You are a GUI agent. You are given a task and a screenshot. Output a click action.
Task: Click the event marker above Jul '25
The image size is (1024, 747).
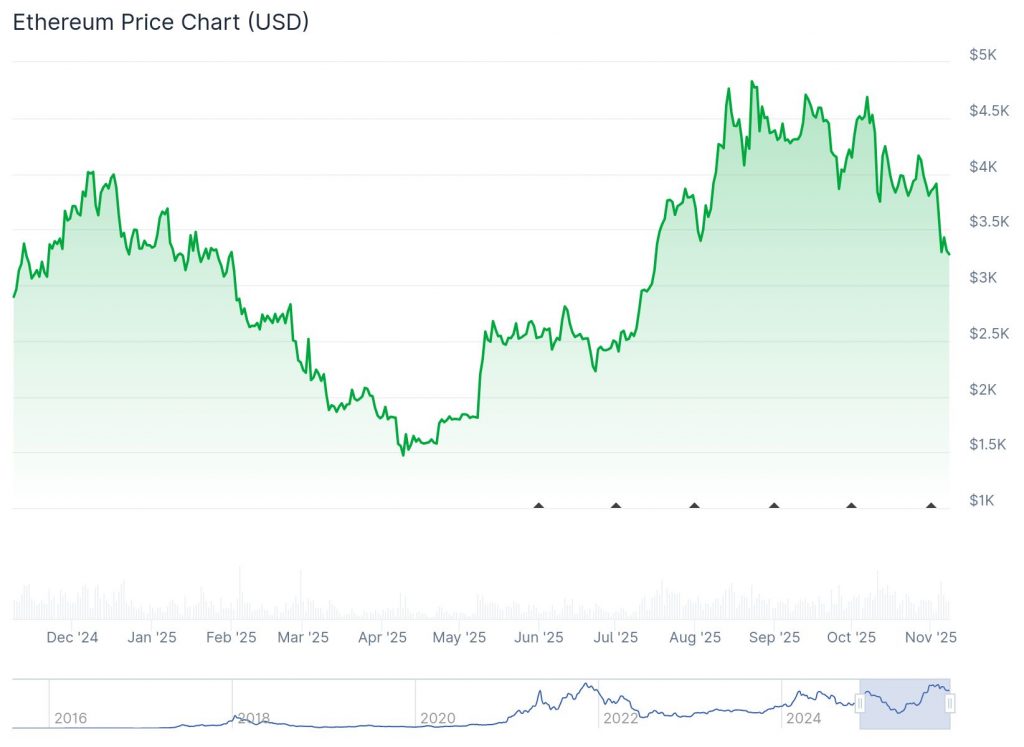click(616, 505)
